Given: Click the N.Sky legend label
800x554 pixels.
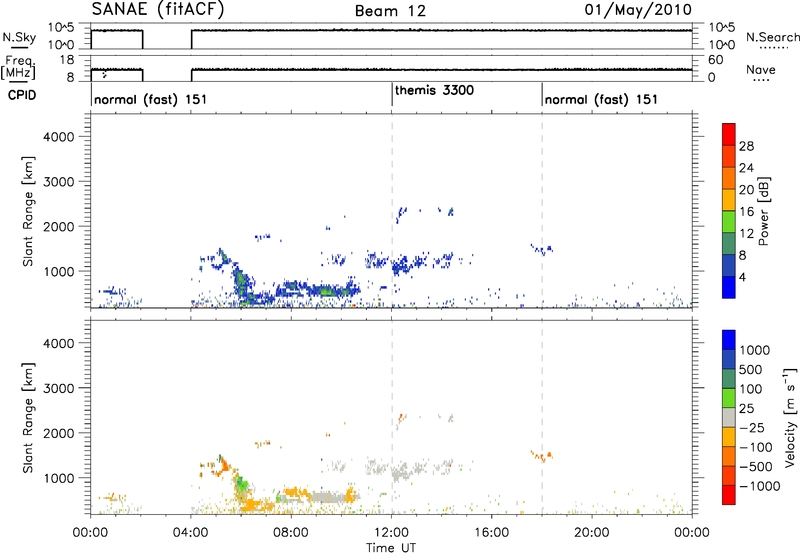Looking at the screenshot, I should (x=19, y=37).
